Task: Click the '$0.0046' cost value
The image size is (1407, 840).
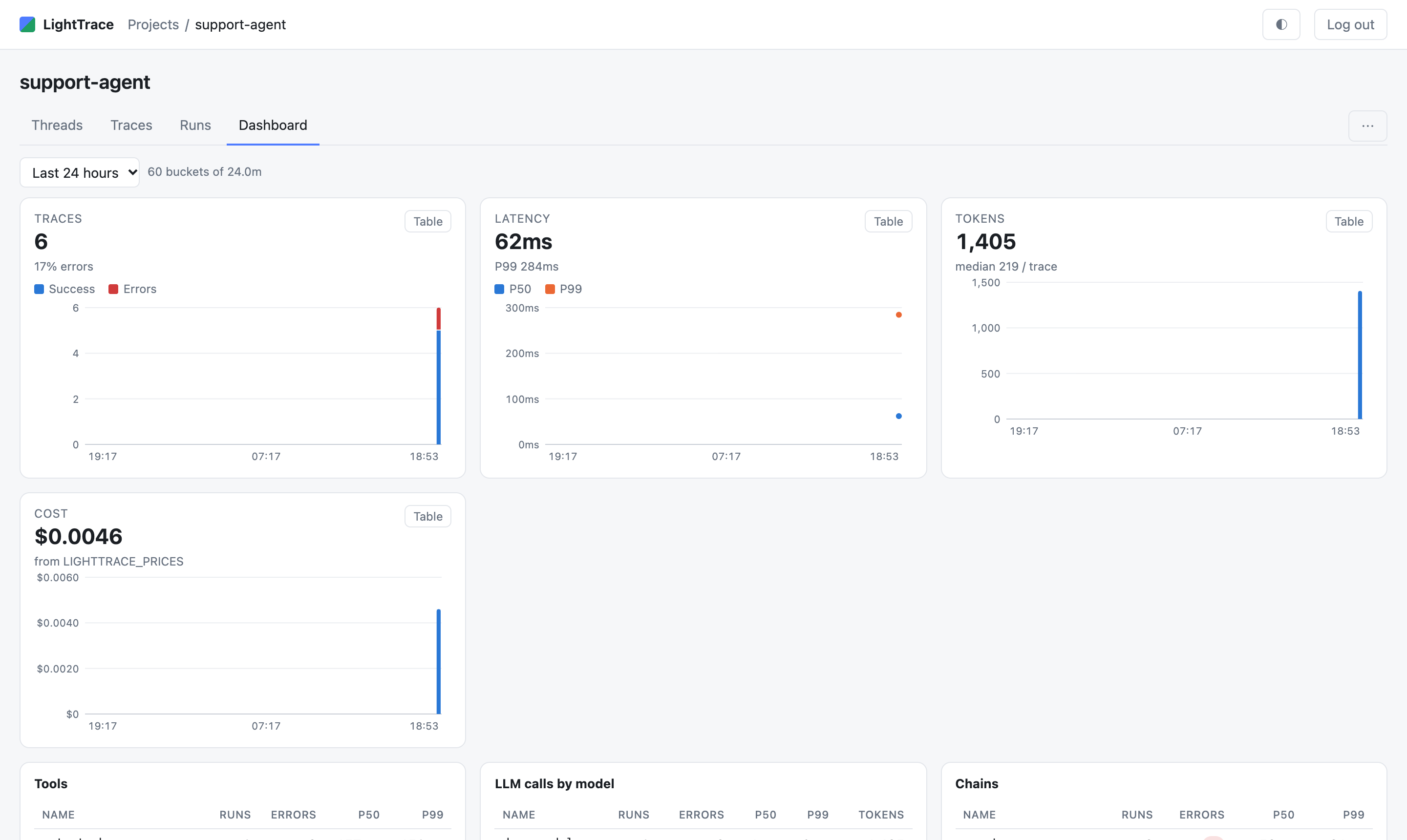Action: point(78,536)
